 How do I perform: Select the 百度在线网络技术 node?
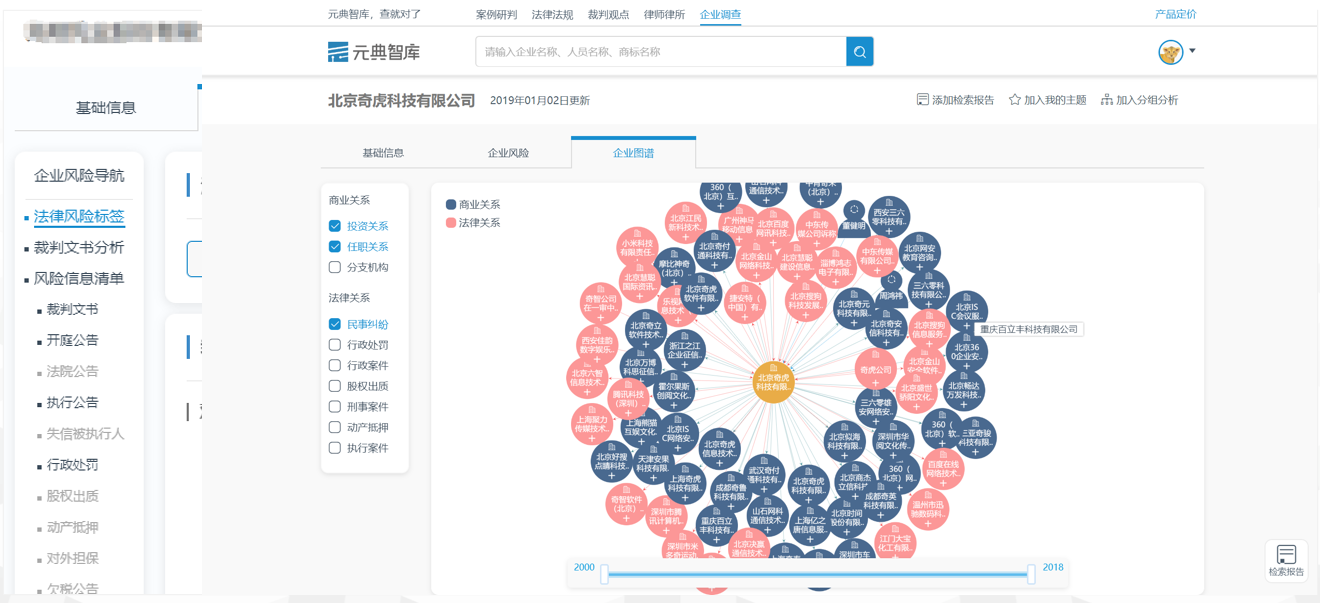pyautogui.click(x=943, y=468)
